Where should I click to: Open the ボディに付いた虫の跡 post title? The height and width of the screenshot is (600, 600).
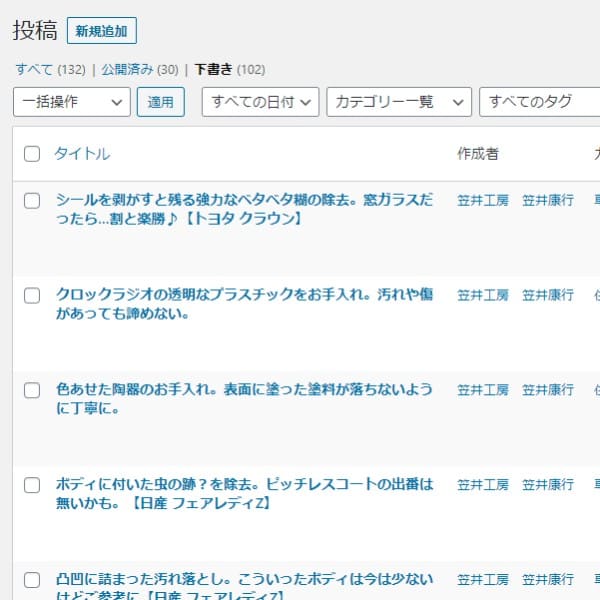[245, 494]
